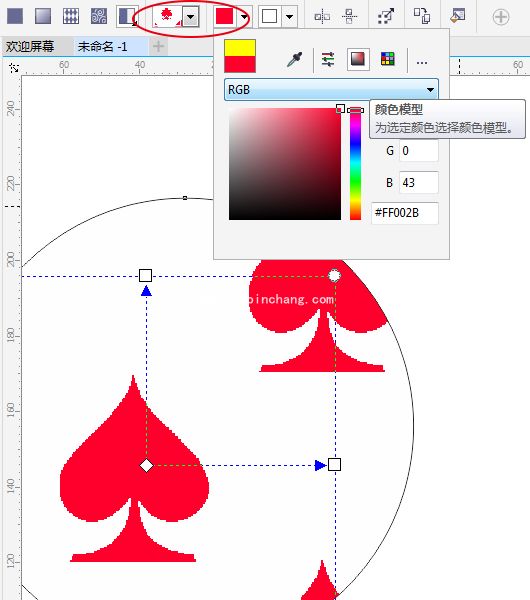This screenshot has width=530, height=600.
Task: Click the upper square handle above the blue arrow
Action: pos(145,276)
